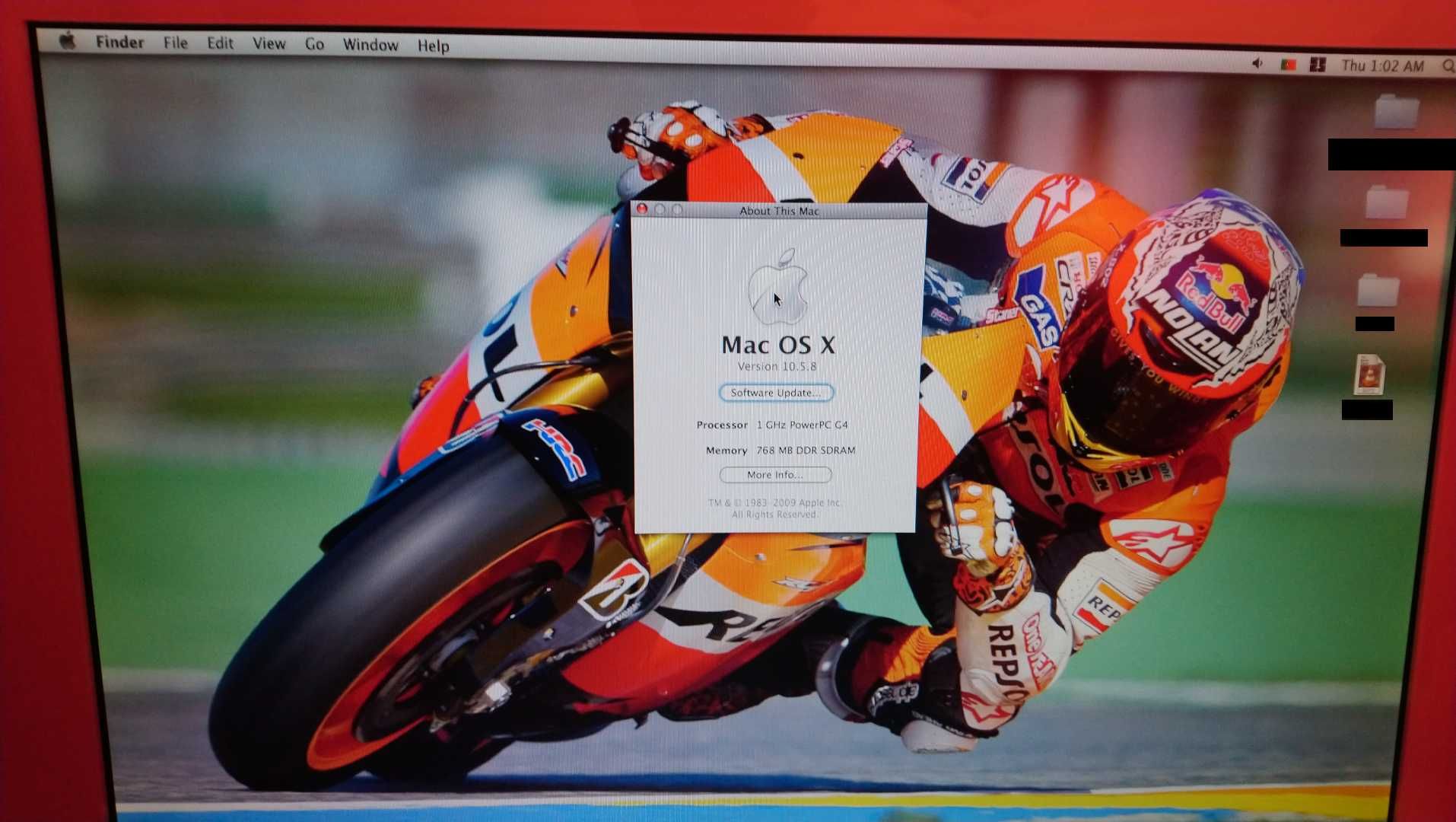
Task: Close the About This Mac window
Action: point(641,209)
